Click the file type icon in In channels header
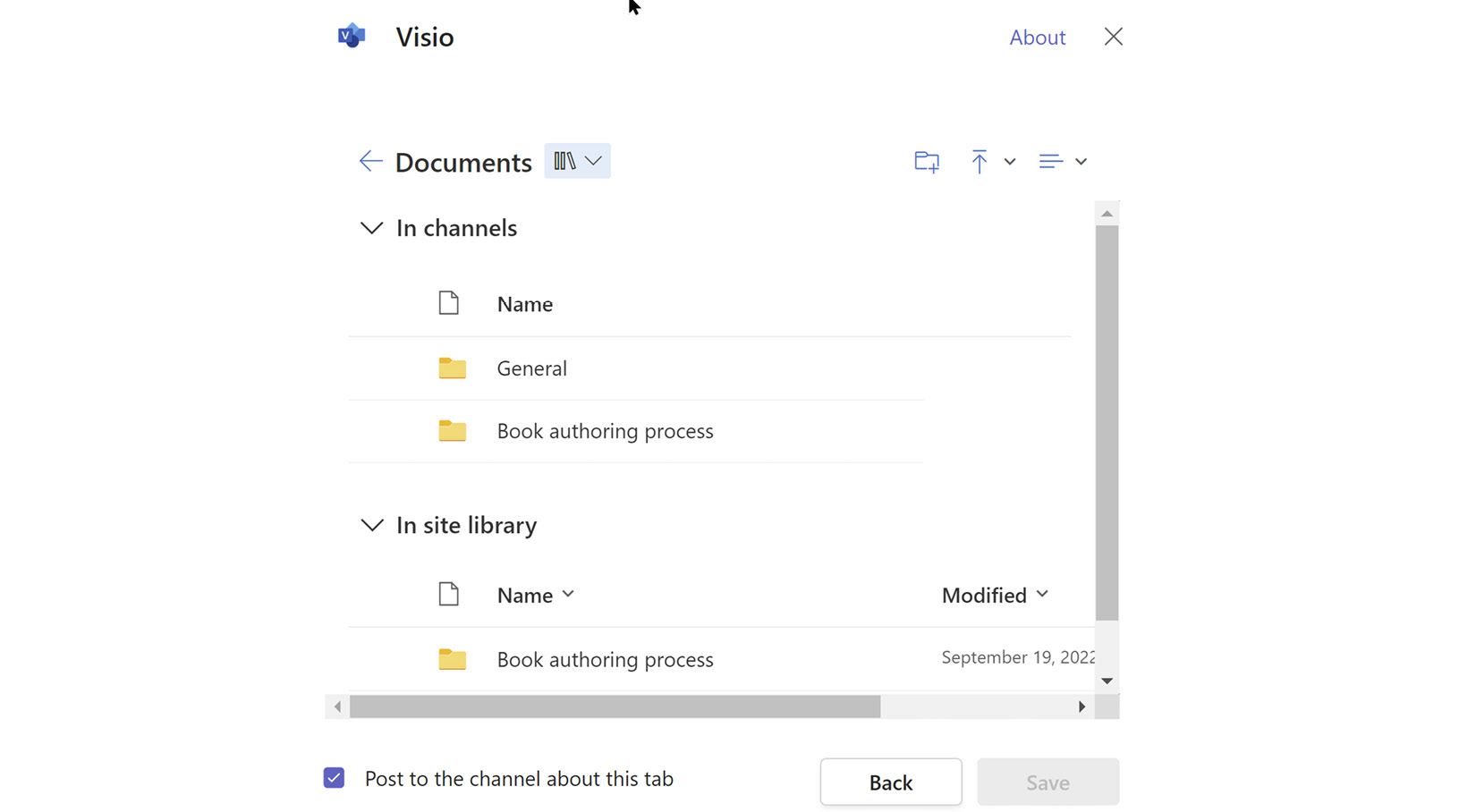1476x812 pixels. click(x=449, y=303)
